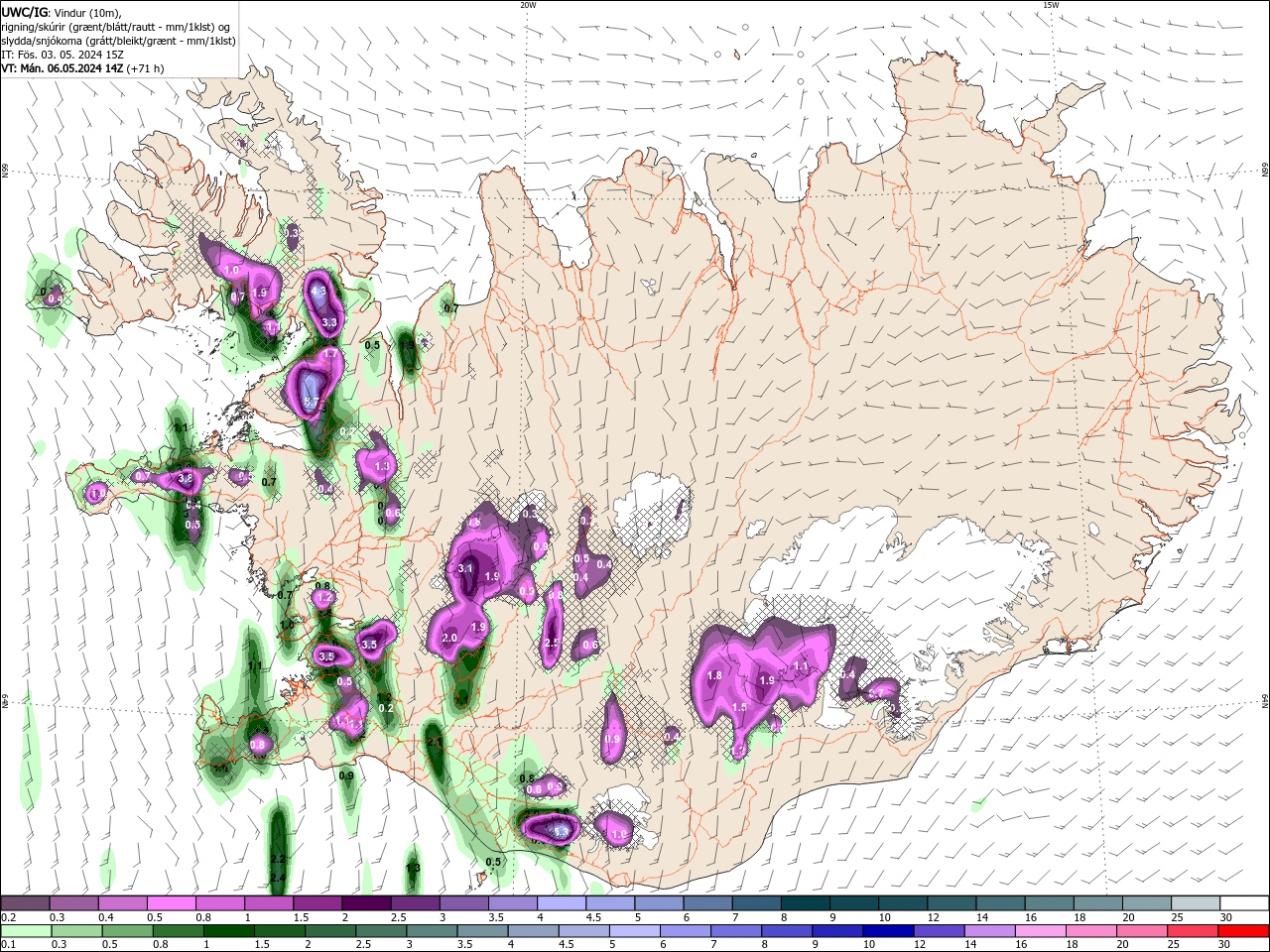Screen dimensions: 1270x952
Task: Click the pale lavender 5 rain scale swatch
Action: (x=634, y=931)
